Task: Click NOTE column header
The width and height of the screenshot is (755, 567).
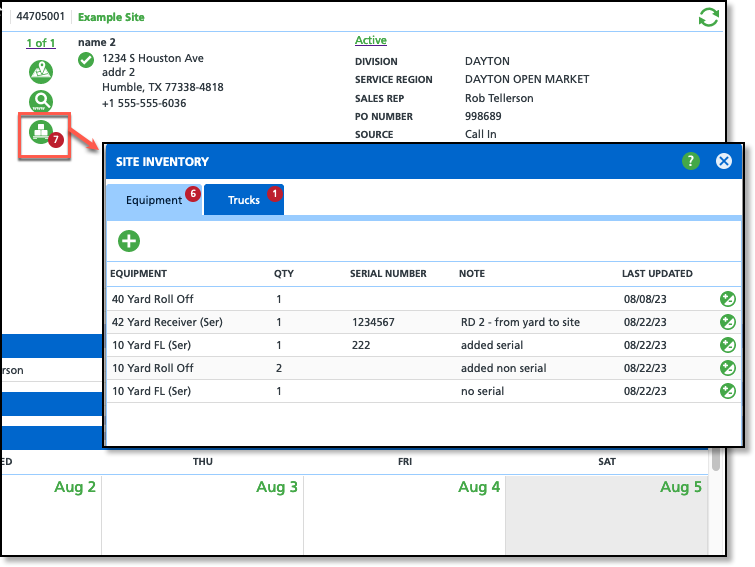Action: (472, 273)
